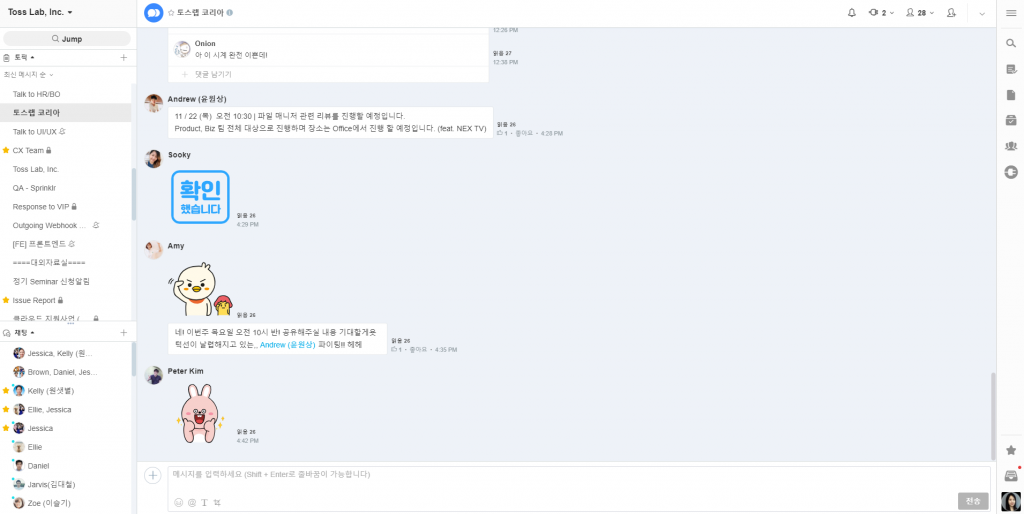Expand the Toss Lab, Inc. team dropdown

40,12
